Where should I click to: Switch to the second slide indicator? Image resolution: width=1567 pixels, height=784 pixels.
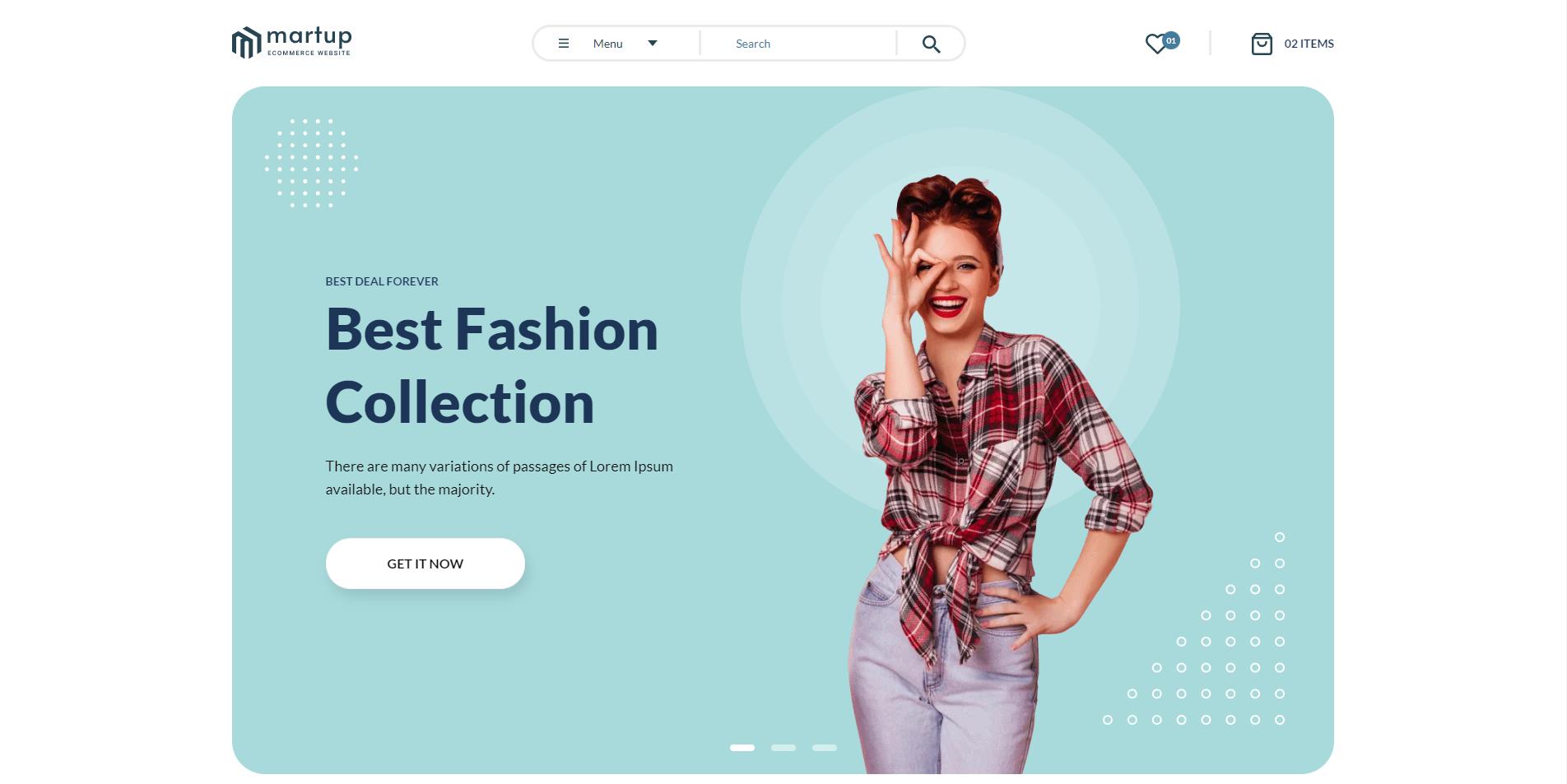click(783, 748)
